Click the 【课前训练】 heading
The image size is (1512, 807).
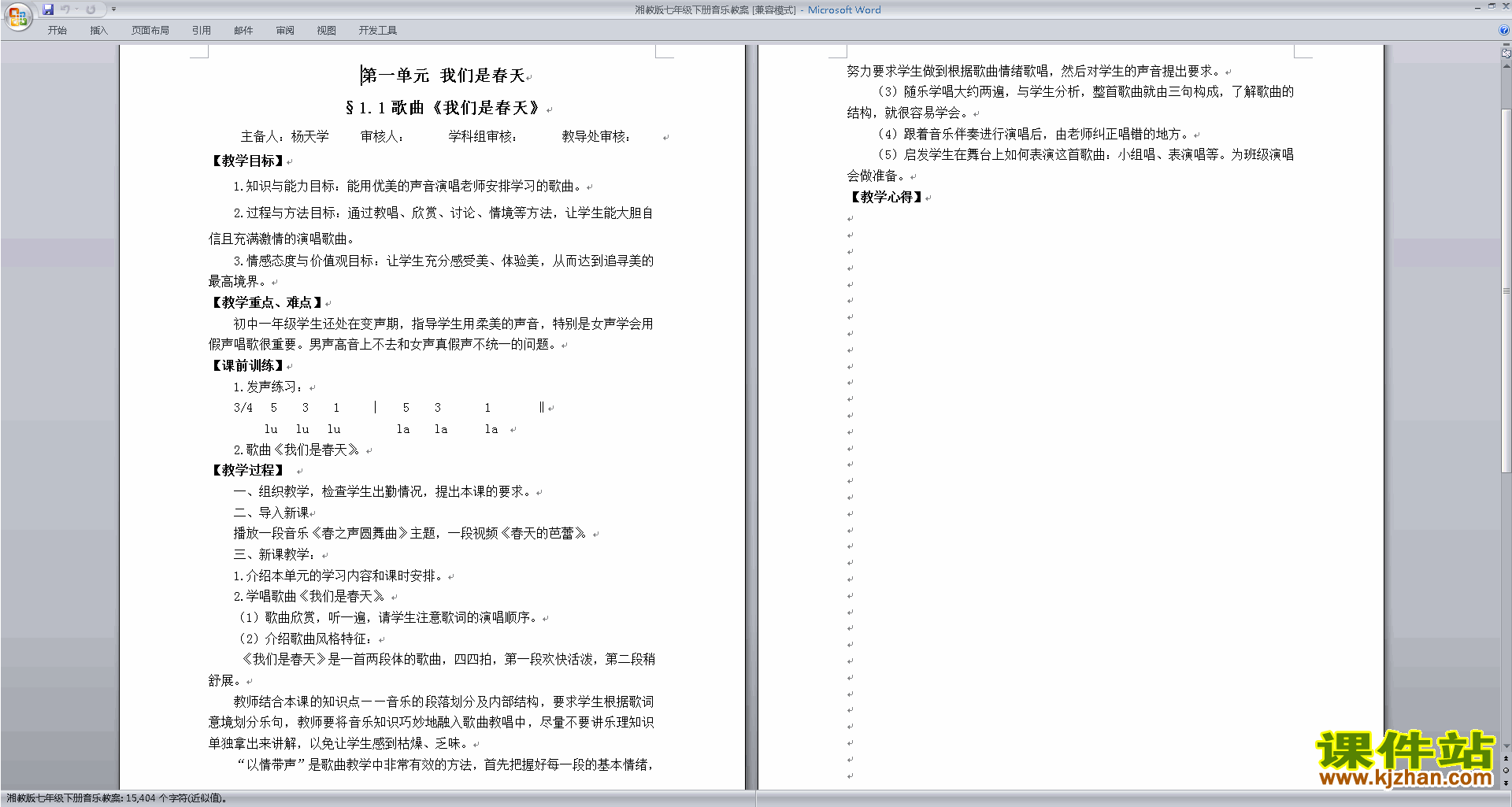click(x=248, y=365)
